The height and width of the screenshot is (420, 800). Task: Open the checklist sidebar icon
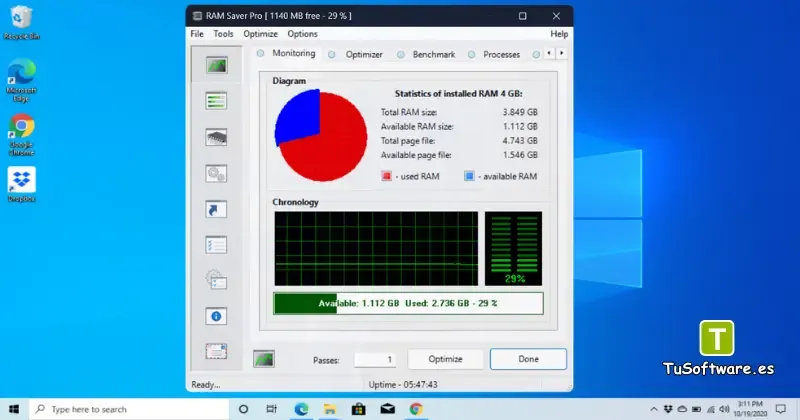click(x=216, y=245)
